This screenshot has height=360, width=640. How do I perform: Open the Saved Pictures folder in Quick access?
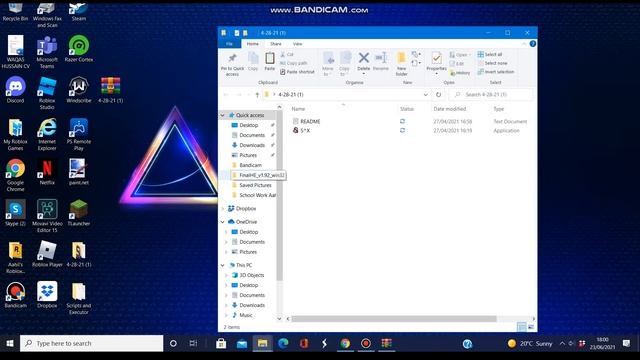click(251, 185)
